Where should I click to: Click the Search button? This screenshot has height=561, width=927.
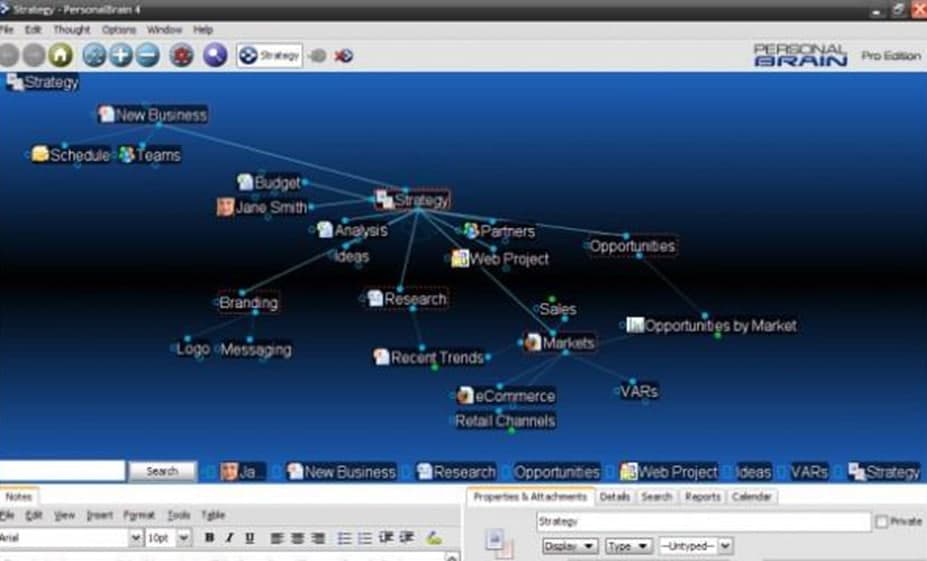(162, 471)
